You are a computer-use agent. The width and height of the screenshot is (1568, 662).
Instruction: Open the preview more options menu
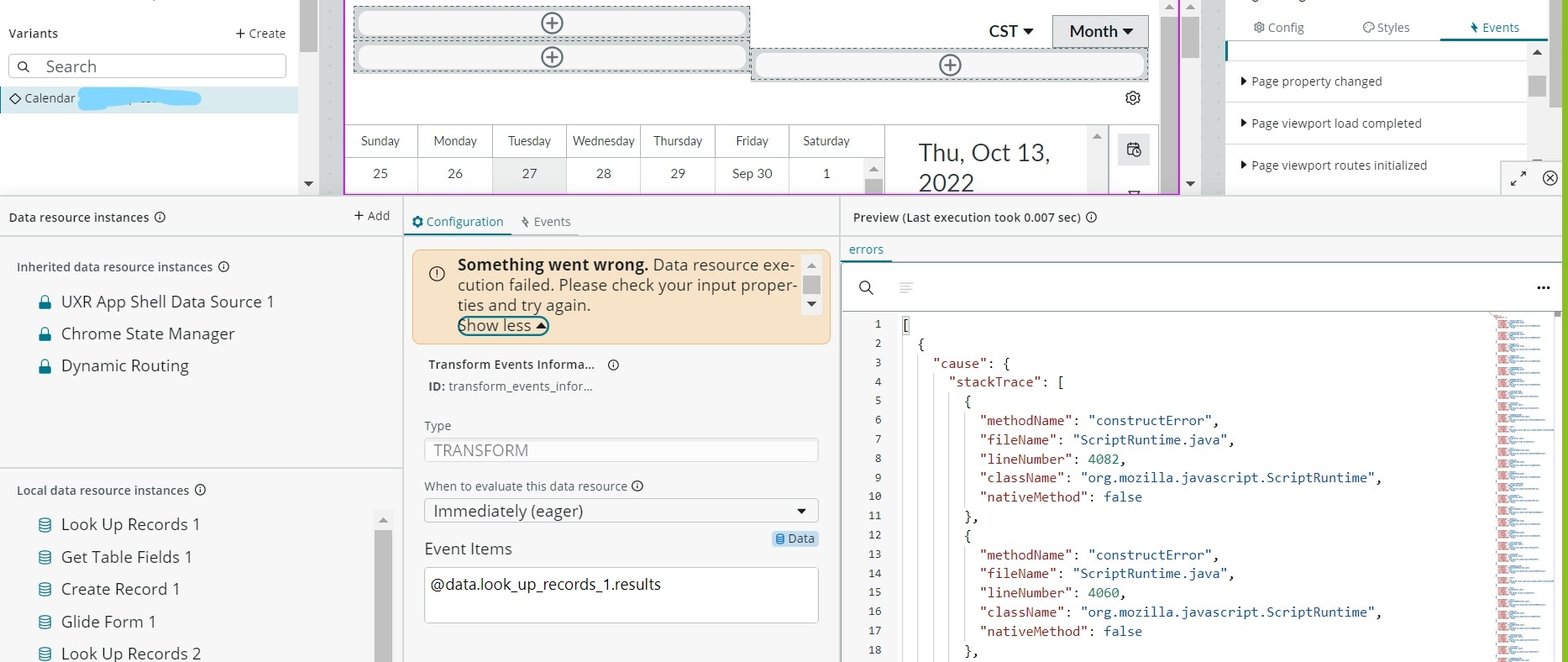click(1543, 288)
